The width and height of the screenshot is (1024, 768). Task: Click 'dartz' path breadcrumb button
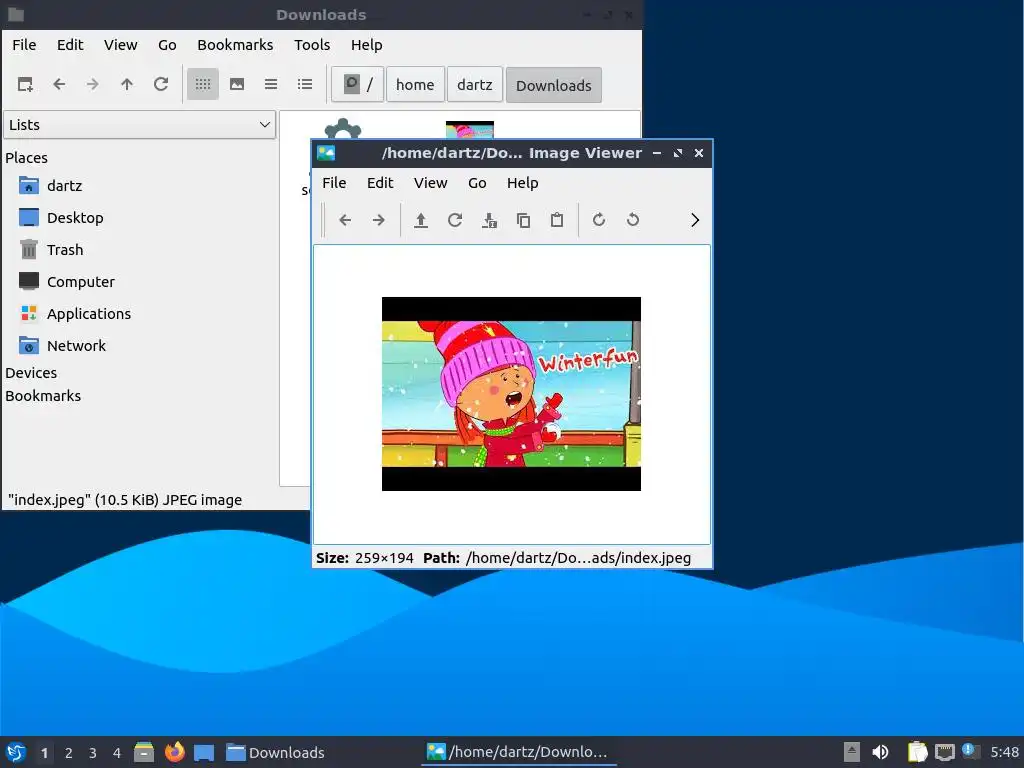(x=475, y=84)
